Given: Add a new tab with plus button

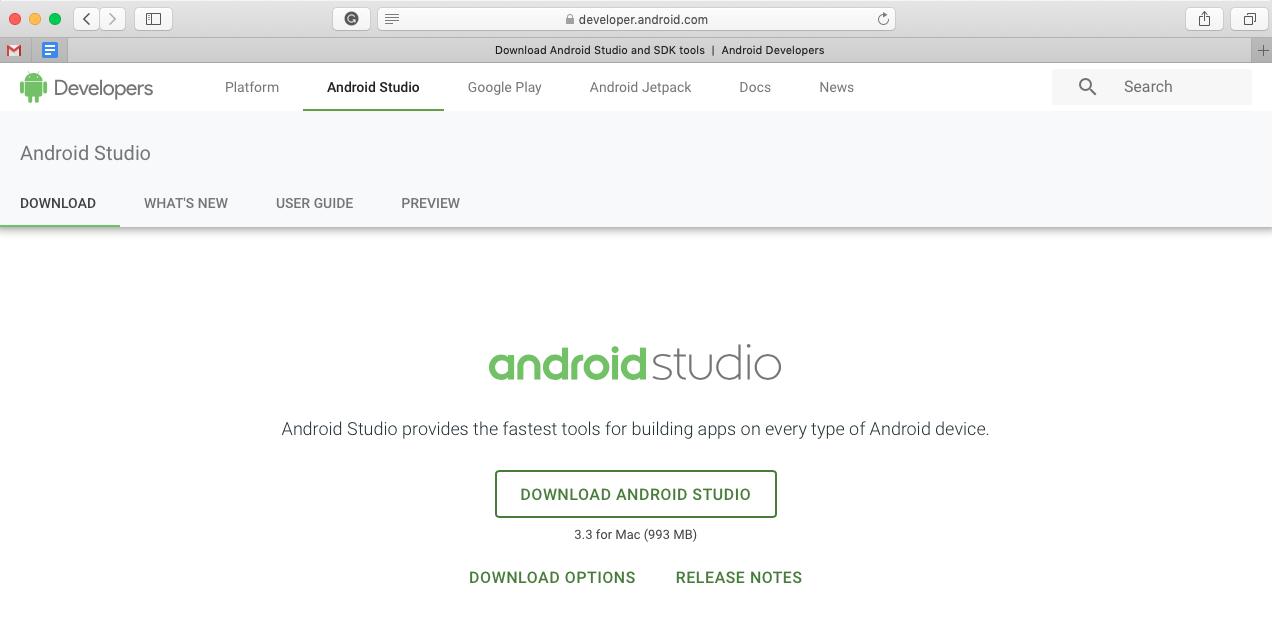Looking at the screenshot, I should [1263, 50].
